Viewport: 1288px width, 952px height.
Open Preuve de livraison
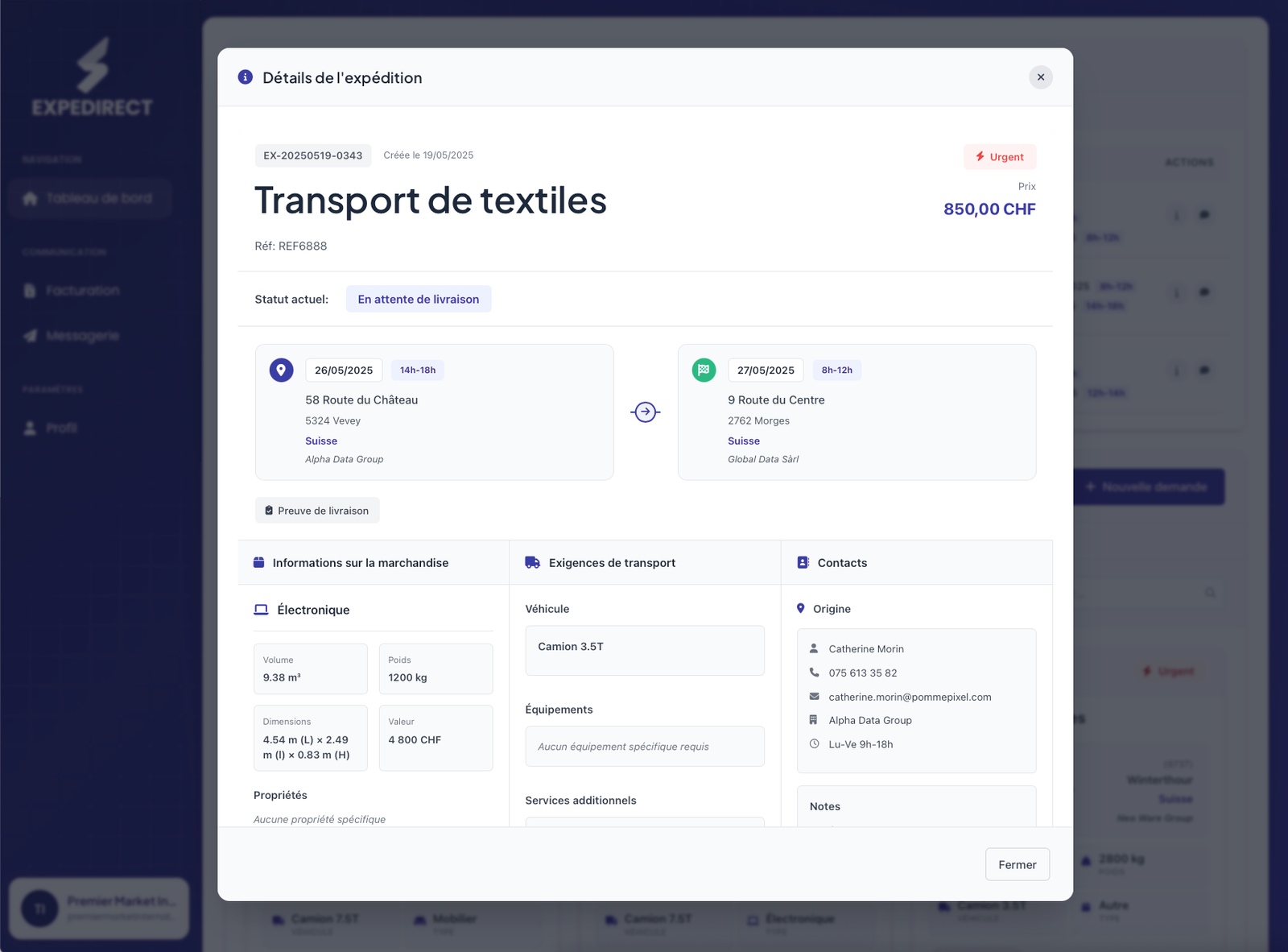tap(317, 511)
